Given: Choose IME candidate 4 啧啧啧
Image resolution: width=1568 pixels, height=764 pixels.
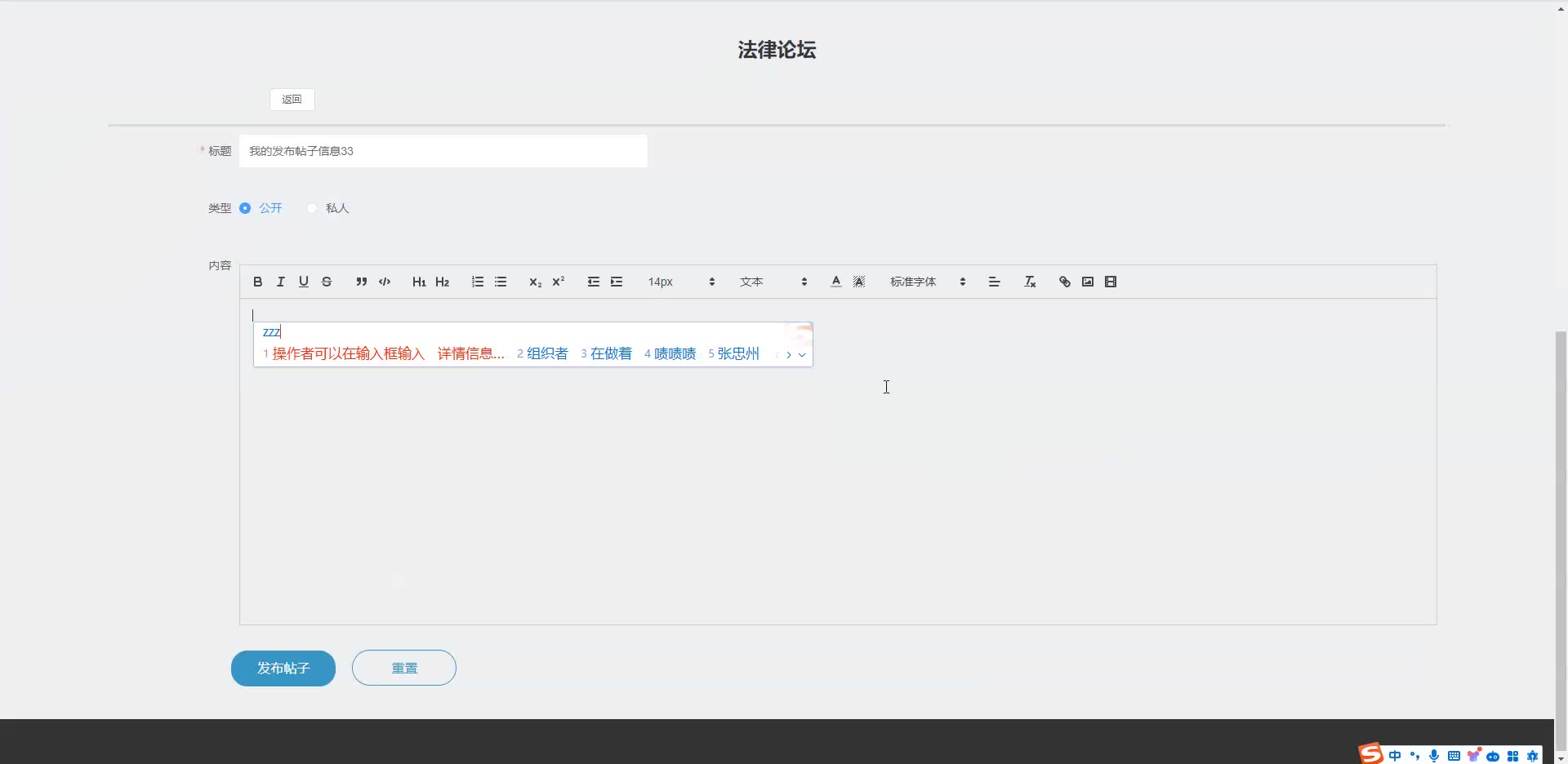Looking at the screenshot, I should coord(670,353).
